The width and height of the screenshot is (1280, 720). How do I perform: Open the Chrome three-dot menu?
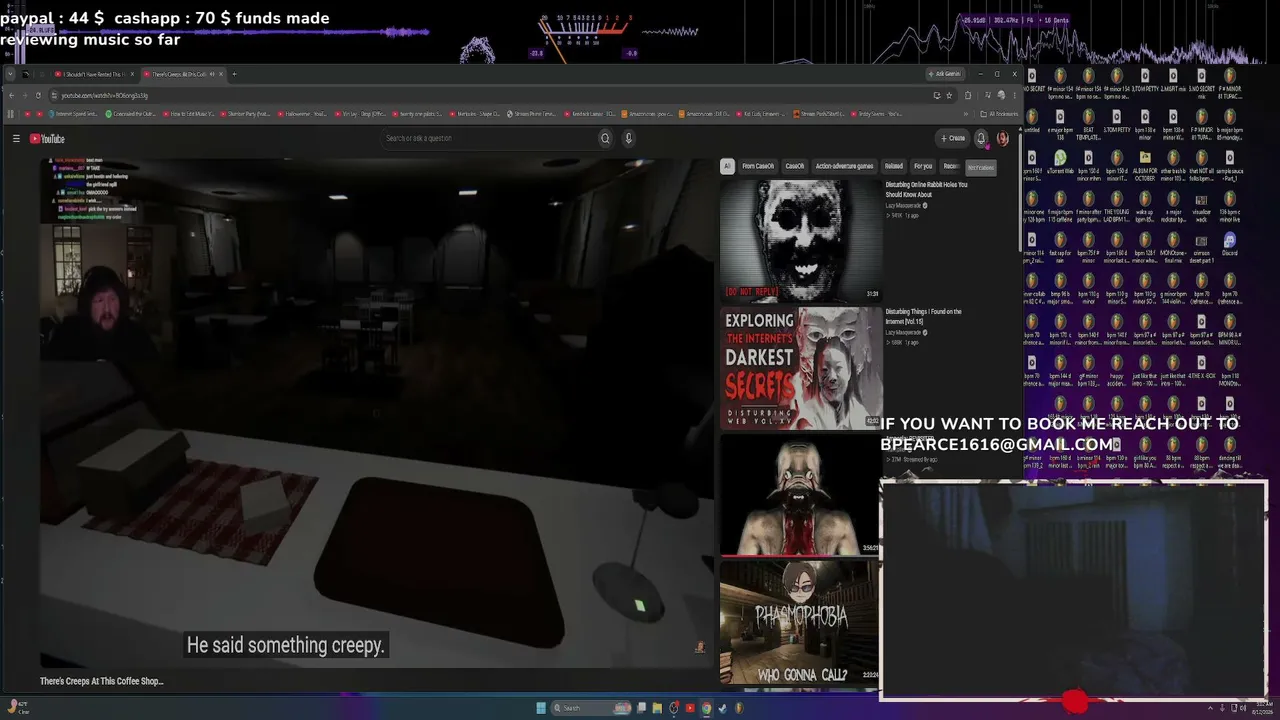pyautogui.click(x=1013, y=96)
